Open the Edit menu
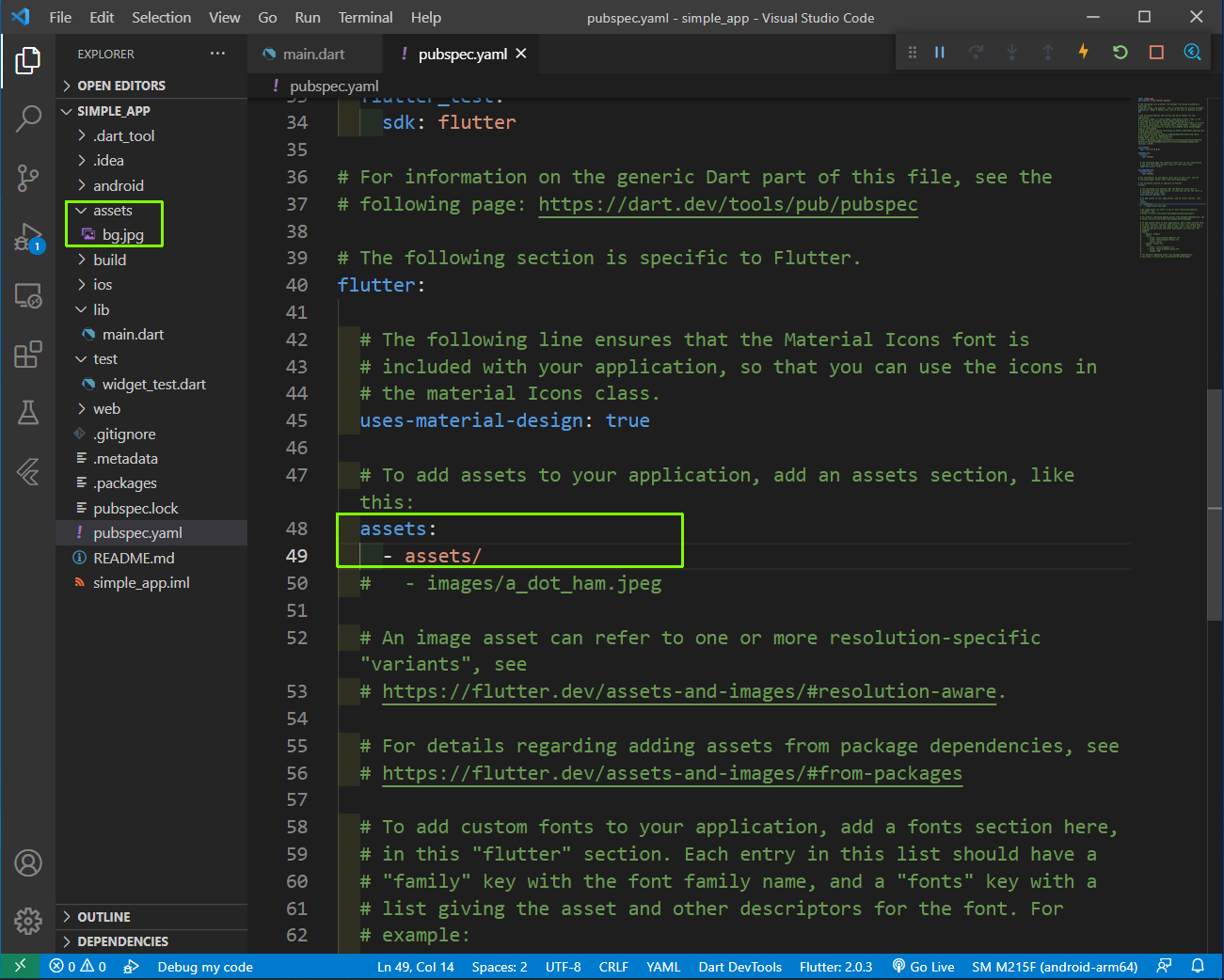The height and width of the screenshot is (980, 1224). coord(102,17)
